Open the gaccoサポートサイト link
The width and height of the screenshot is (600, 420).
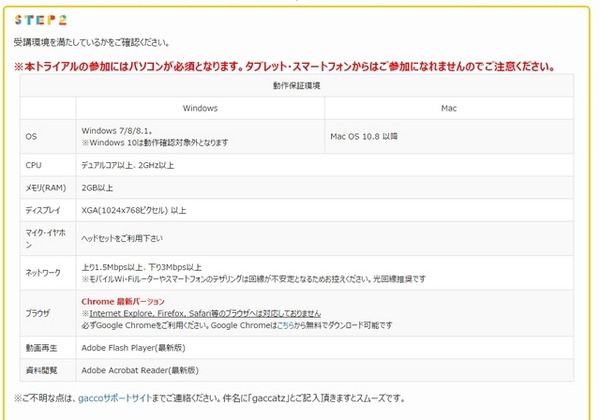tap(115, 398)
